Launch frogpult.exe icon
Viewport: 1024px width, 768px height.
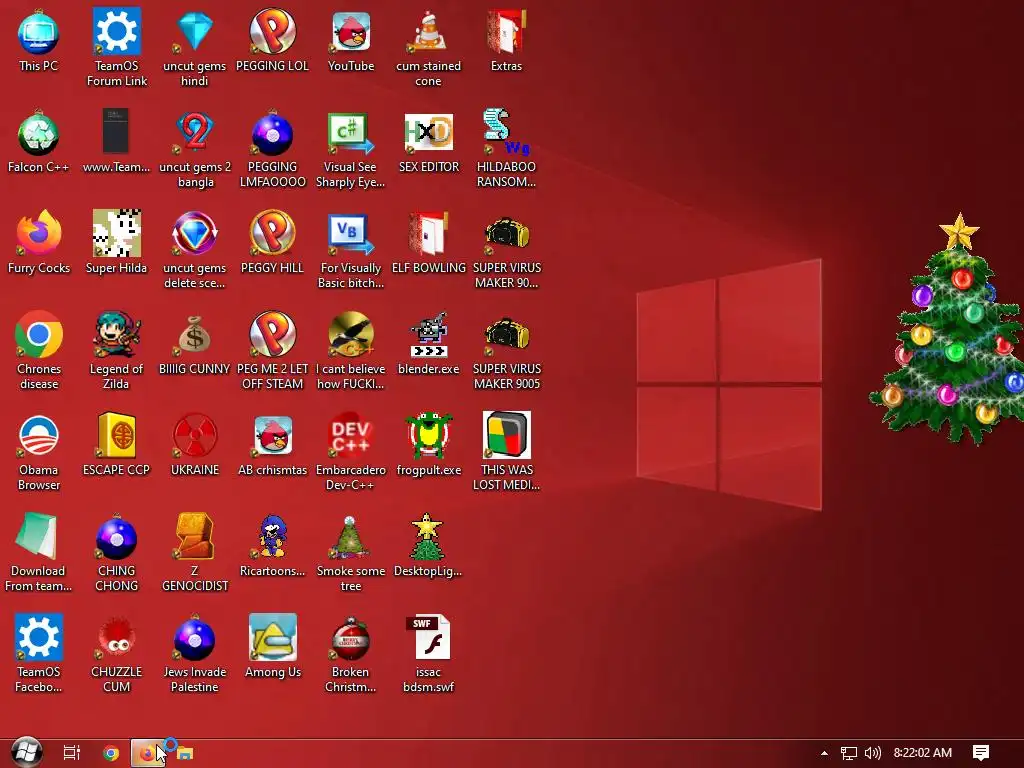(x=428, y=444)
